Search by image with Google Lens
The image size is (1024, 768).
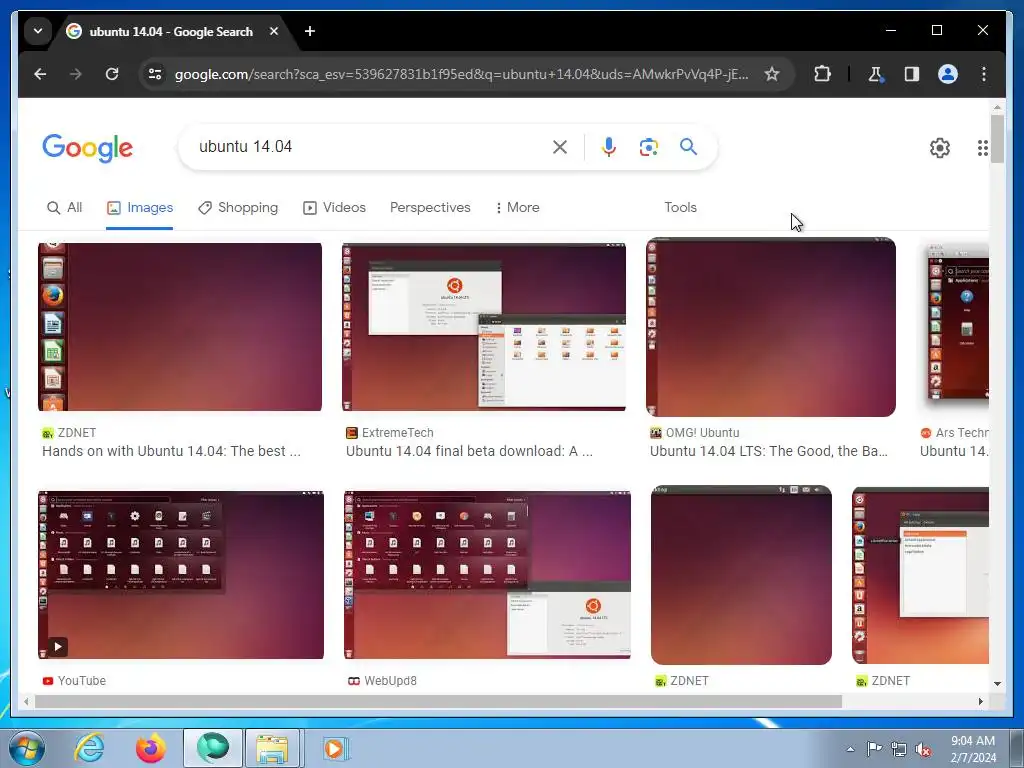click(x=648, y=147)
